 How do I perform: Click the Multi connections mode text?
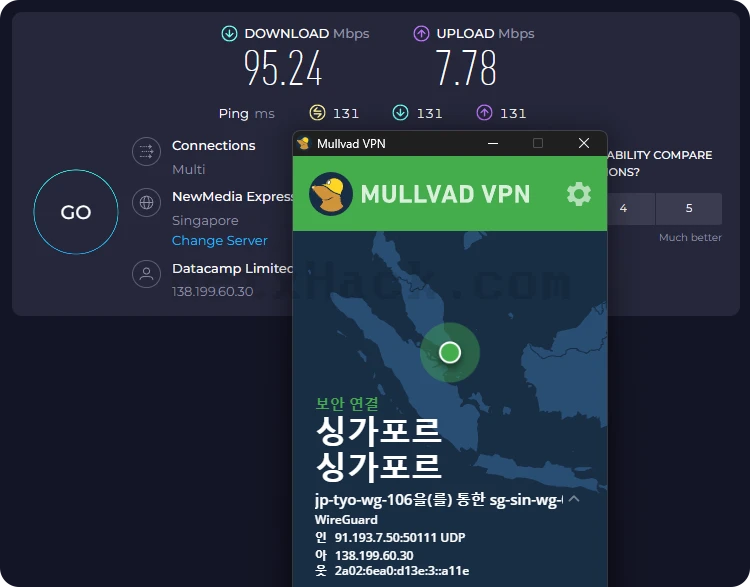click(188, 169)
